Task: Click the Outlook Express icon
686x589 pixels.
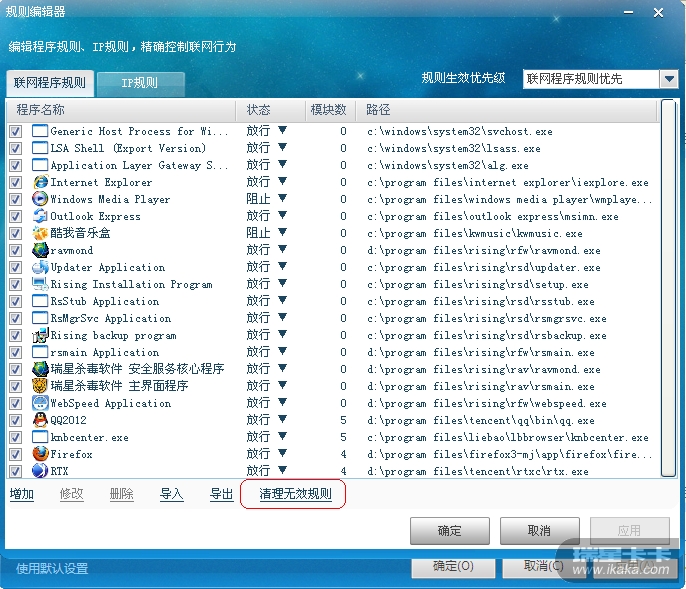Action: 40,216
